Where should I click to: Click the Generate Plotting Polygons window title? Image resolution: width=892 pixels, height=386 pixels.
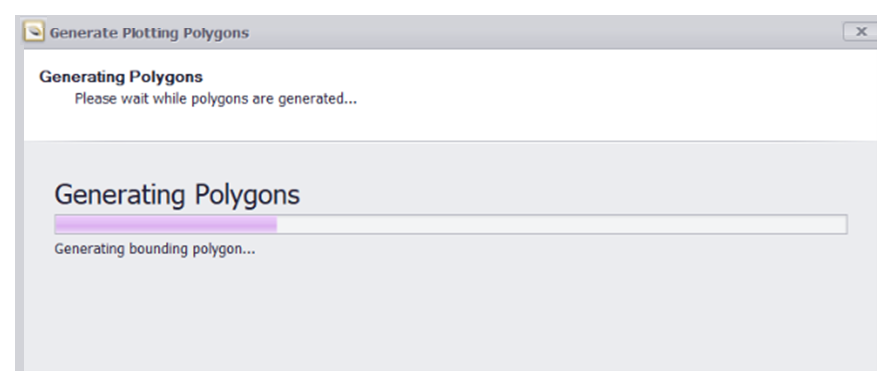tap(149, 33)
